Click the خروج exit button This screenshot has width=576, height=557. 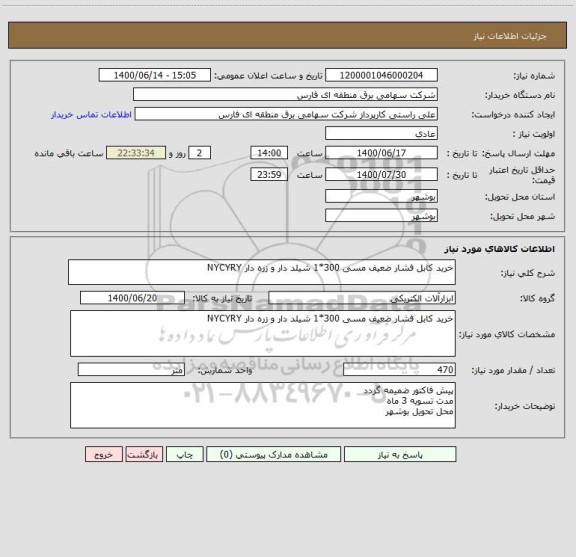[104, 454]
